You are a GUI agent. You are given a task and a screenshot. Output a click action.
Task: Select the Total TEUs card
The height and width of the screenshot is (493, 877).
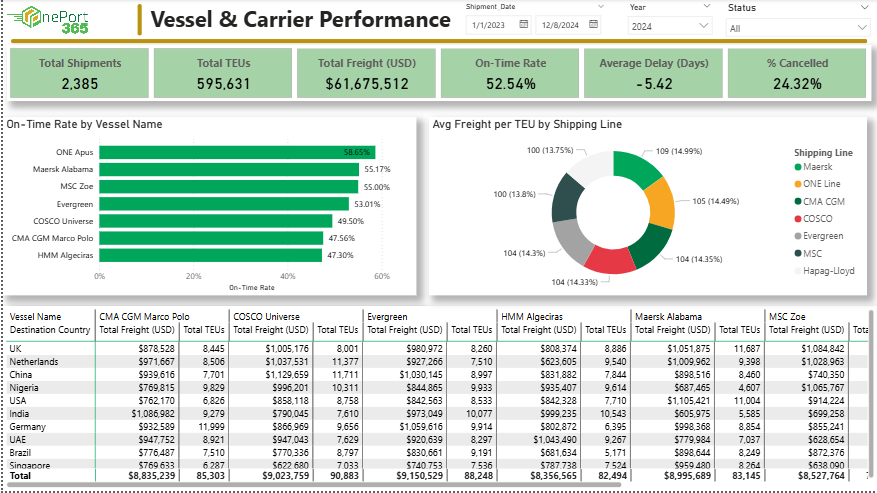223,73
